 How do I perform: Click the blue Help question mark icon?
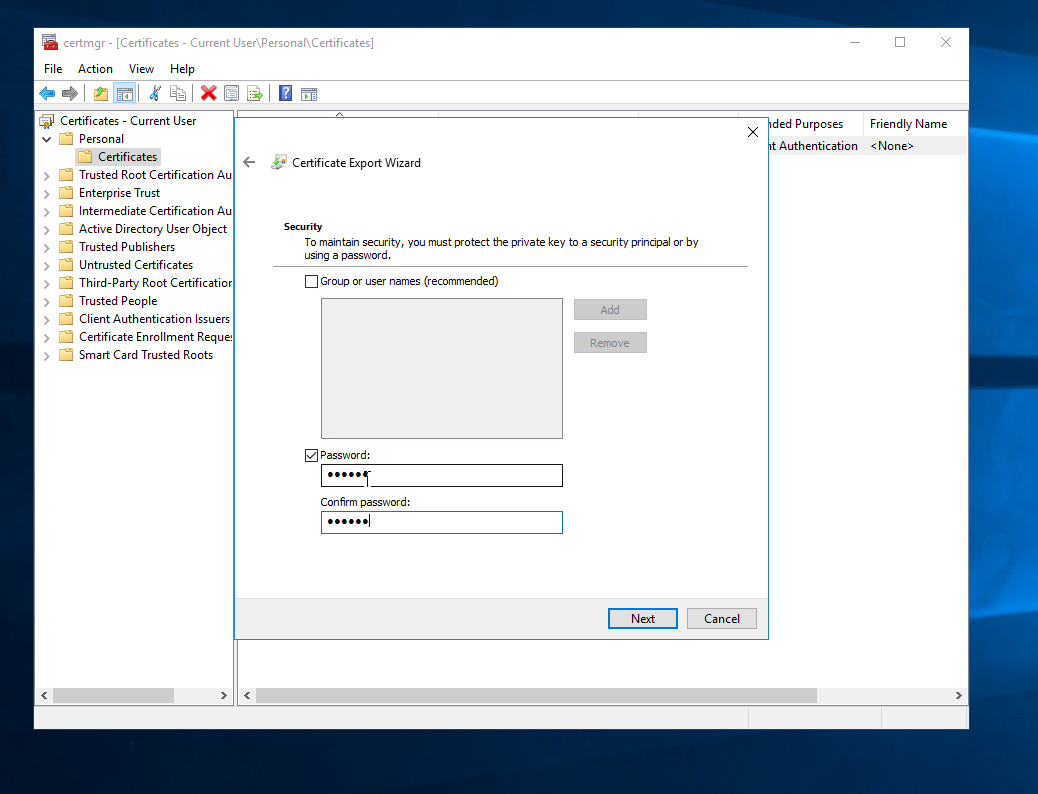tap(285, 93)
